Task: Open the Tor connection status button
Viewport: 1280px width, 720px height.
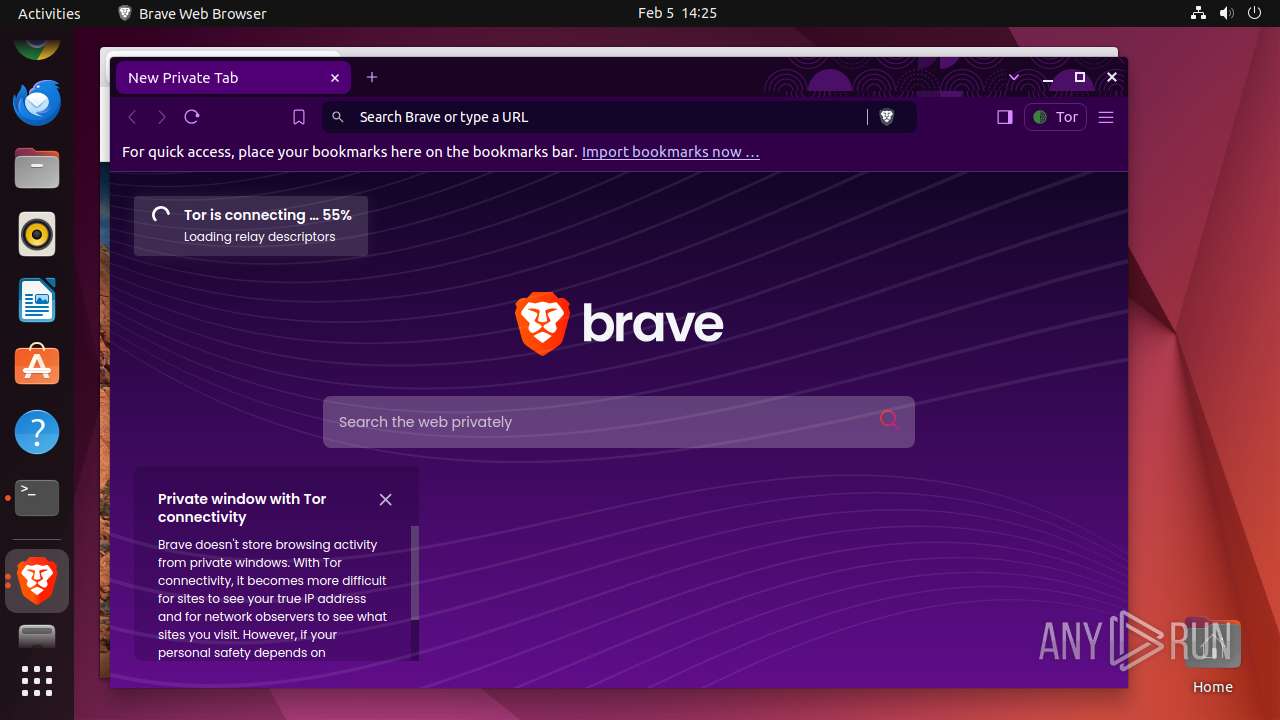Action: [x=1055, y=117]
